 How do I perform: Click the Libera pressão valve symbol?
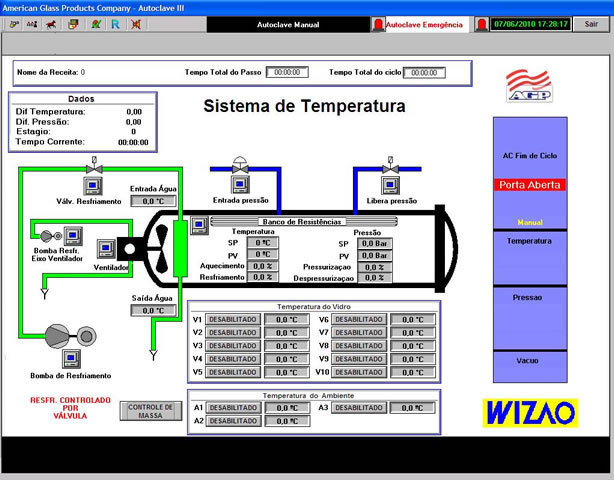click(390, 165)
